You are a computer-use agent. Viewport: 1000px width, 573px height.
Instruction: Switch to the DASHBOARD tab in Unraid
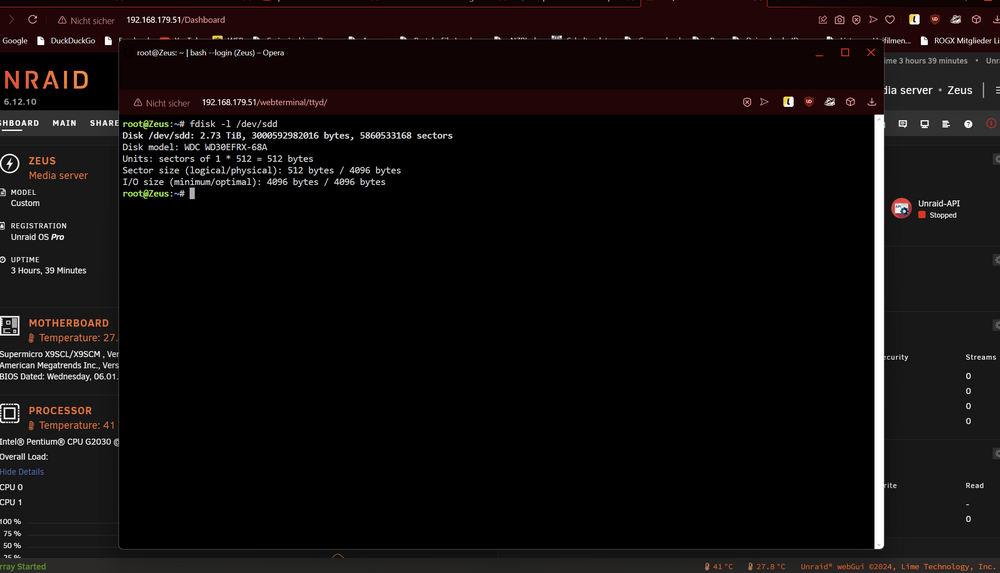click(19, 123)
